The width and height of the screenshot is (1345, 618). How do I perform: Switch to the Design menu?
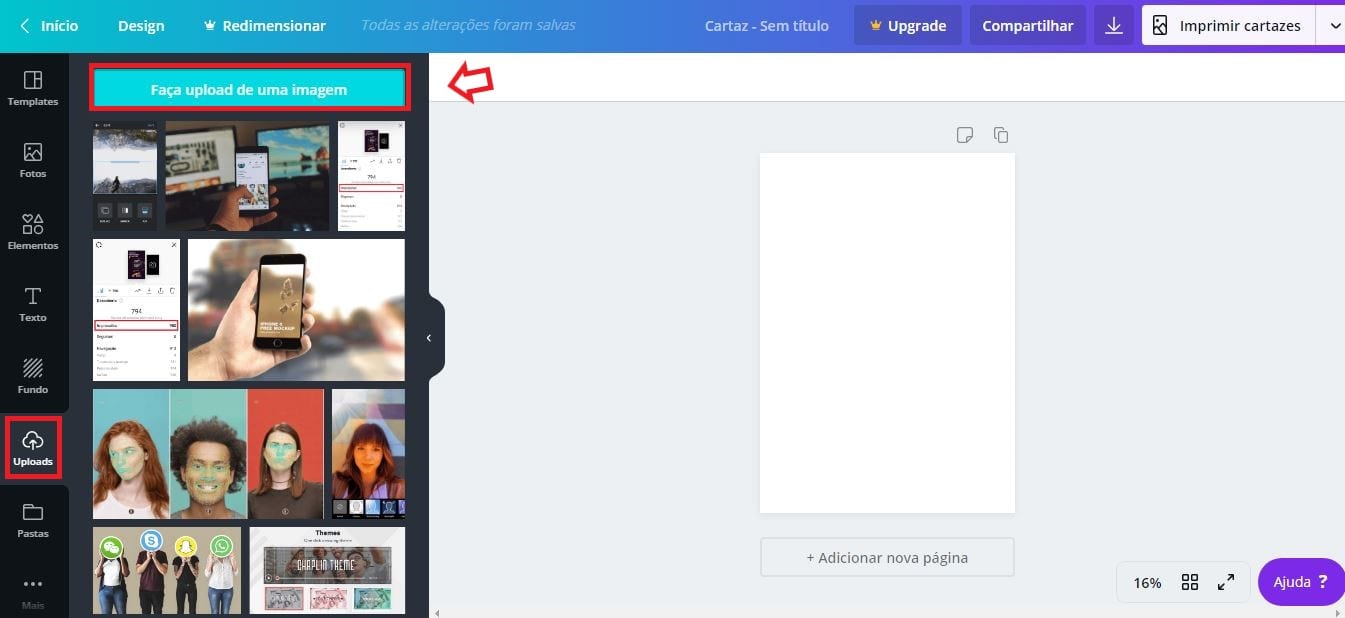tap(140, 25)
